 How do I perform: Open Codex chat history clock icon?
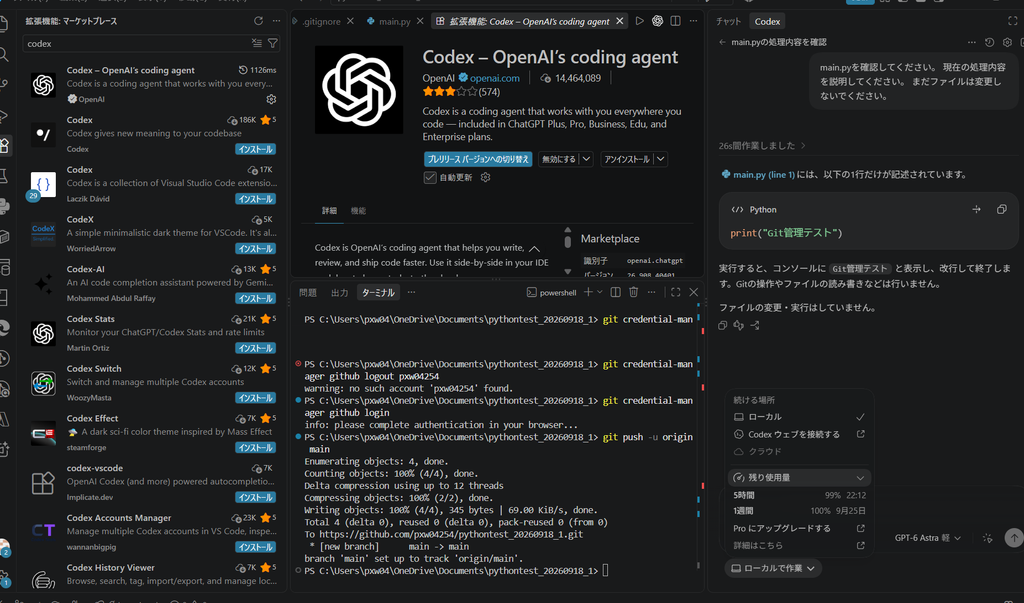coord(989,42)
